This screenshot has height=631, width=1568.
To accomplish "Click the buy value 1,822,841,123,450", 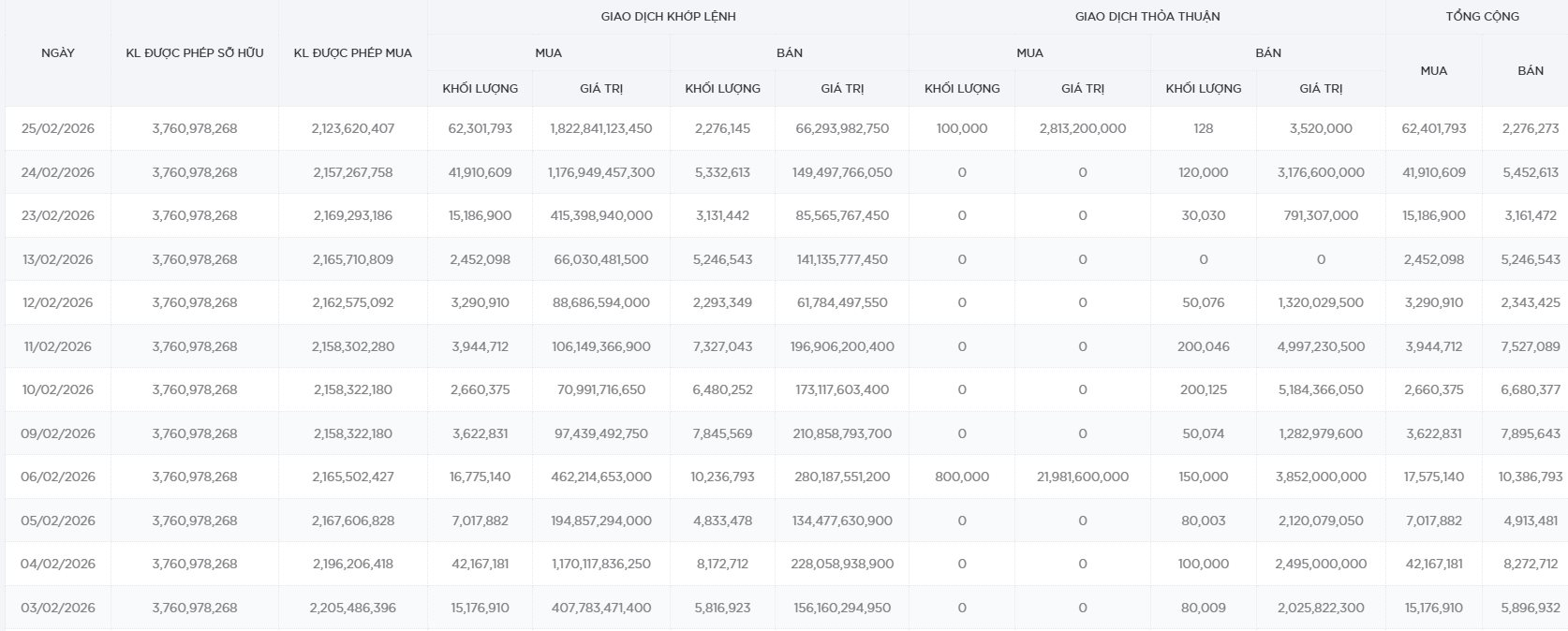I will tap(600, 129).
